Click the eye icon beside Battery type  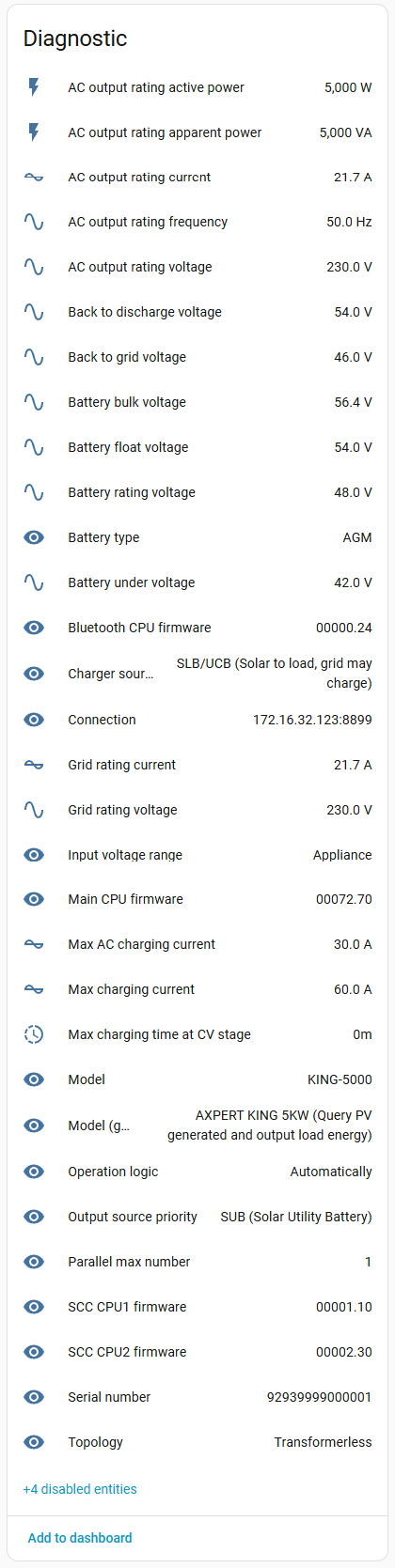tap(34, 537)
